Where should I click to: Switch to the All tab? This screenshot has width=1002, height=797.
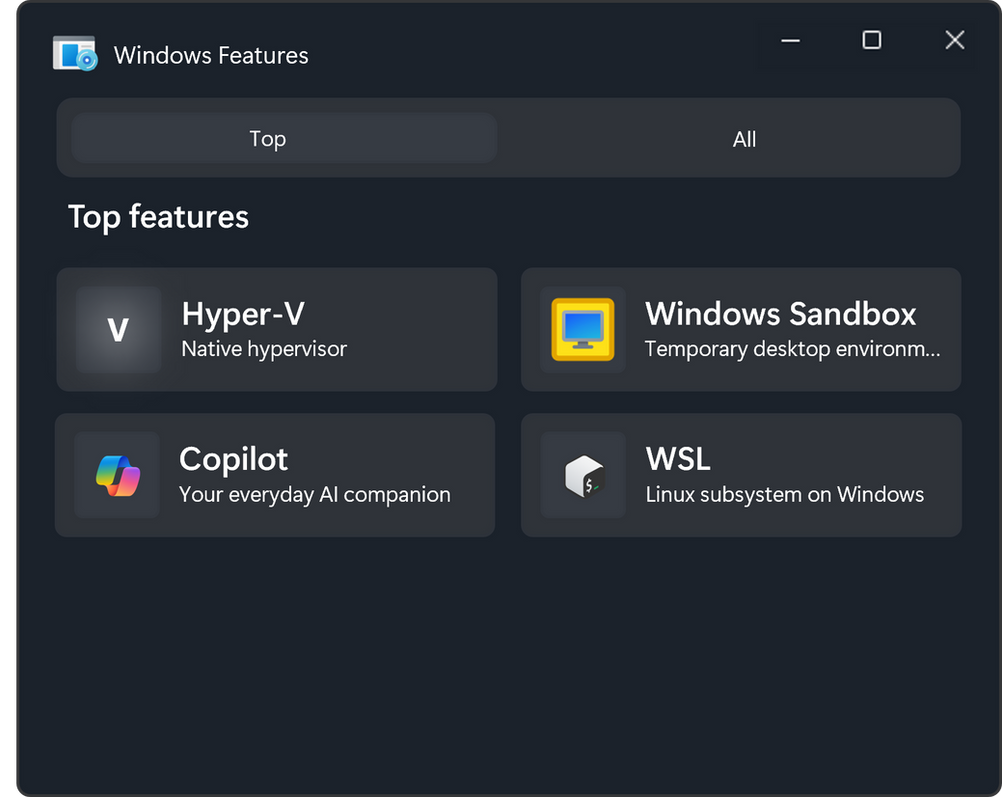pyautogui.click(x=744, y=139)
